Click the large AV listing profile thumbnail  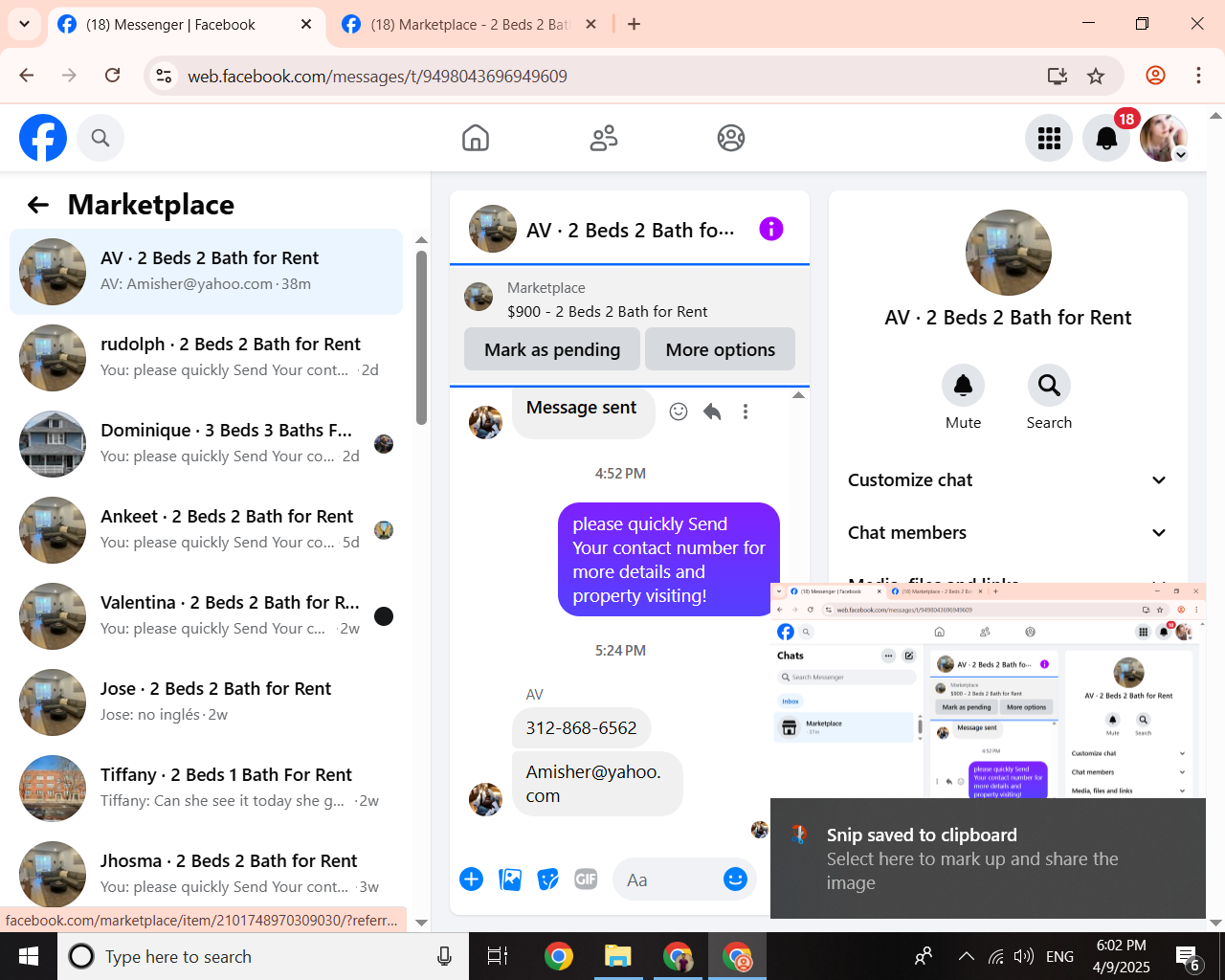(1009, 253)
